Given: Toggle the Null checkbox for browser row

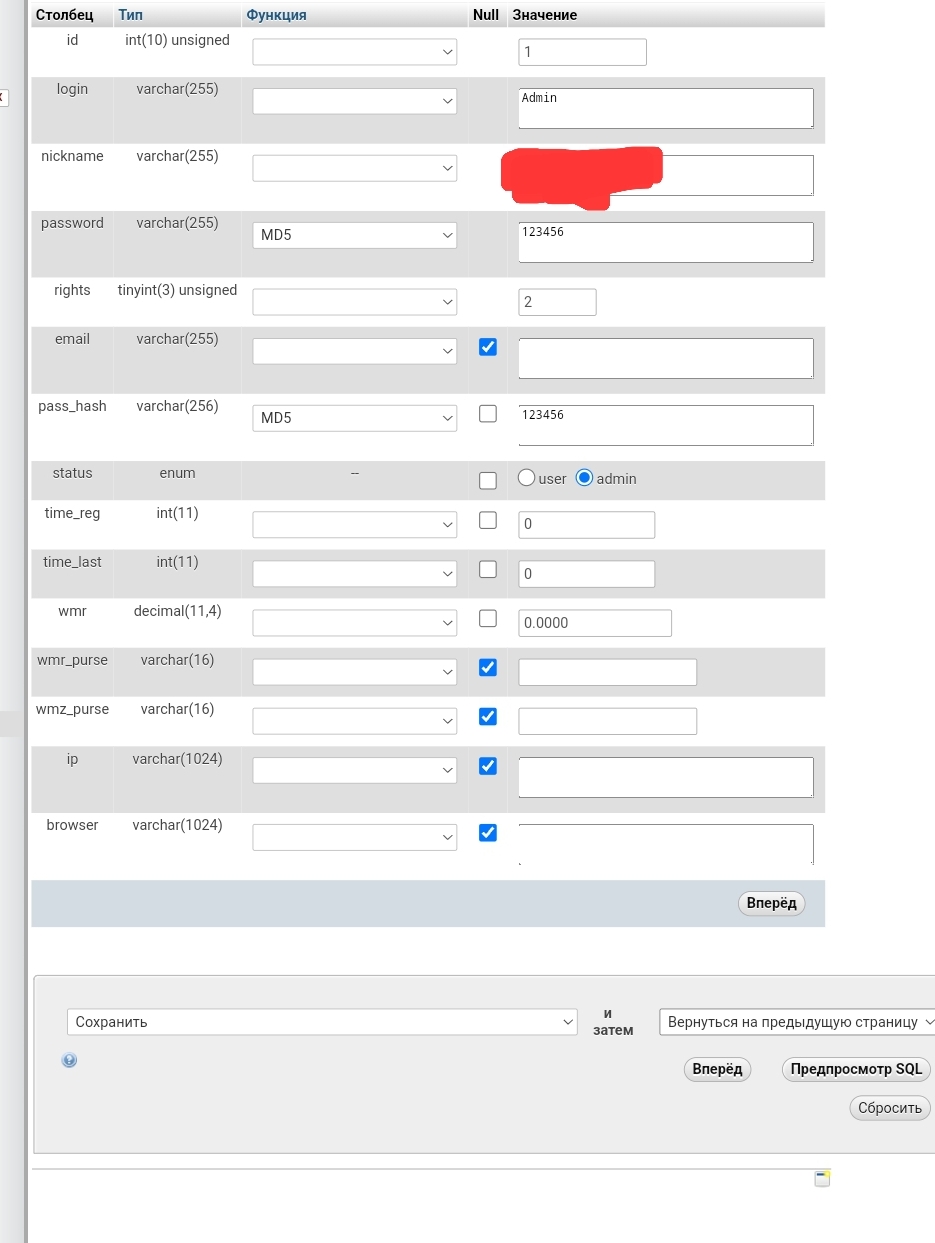Looking at the screenshot, I should (487, 832).
